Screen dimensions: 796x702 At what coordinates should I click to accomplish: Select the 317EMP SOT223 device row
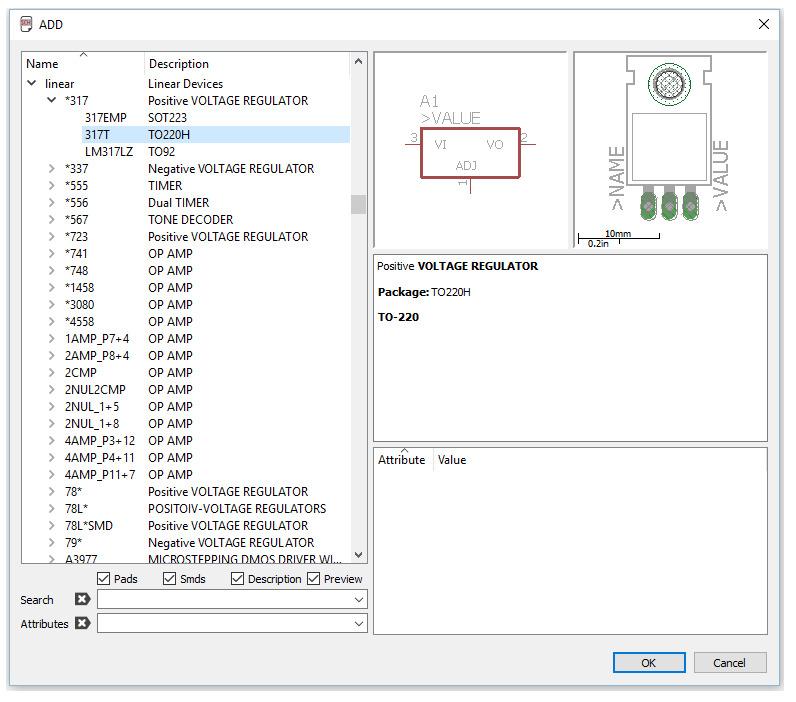click(x=216, y=117)
